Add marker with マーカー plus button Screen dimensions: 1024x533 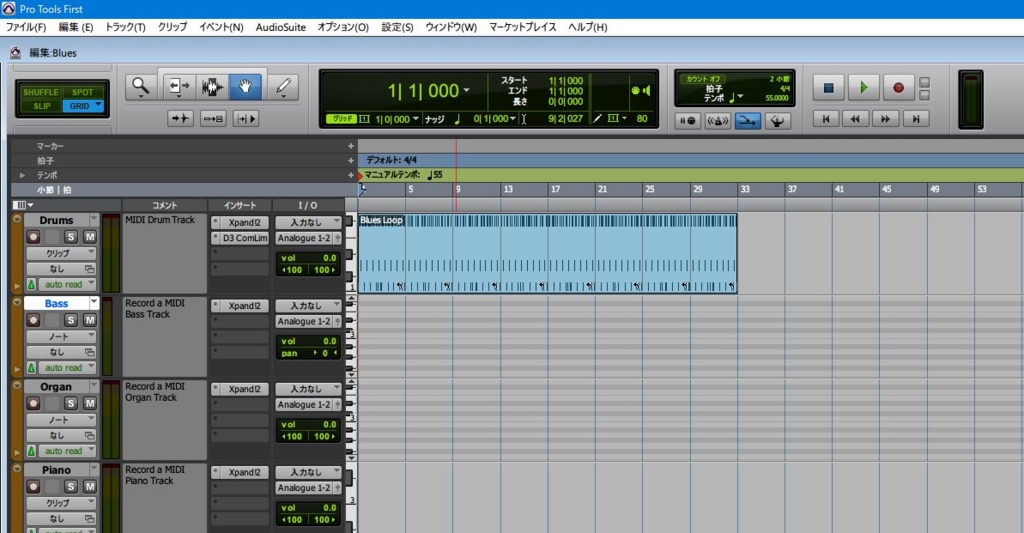[351, 146]
